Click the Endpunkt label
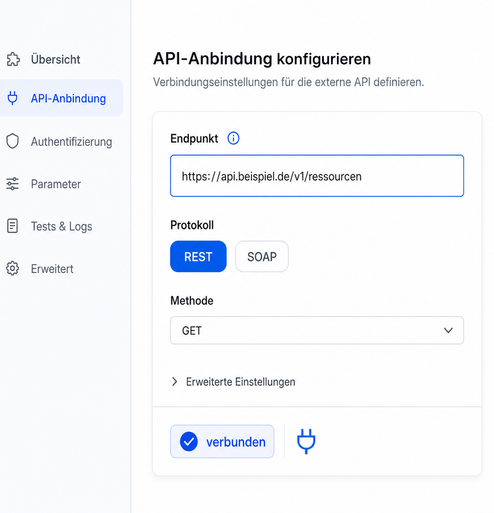This screenshot has width=494, height=513. [194, 138]
